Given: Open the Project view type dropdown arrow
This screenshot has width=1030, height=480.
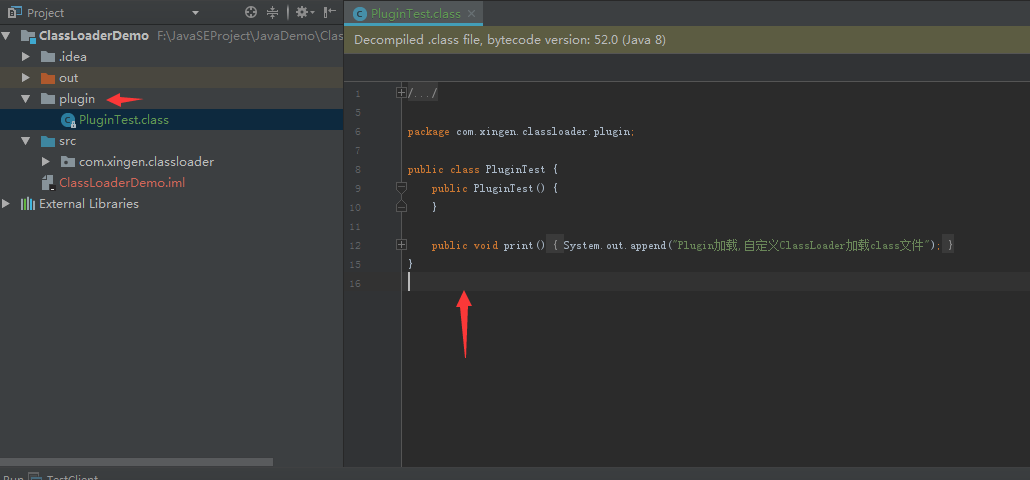Looking at the screenshot, I should (195, 12).
